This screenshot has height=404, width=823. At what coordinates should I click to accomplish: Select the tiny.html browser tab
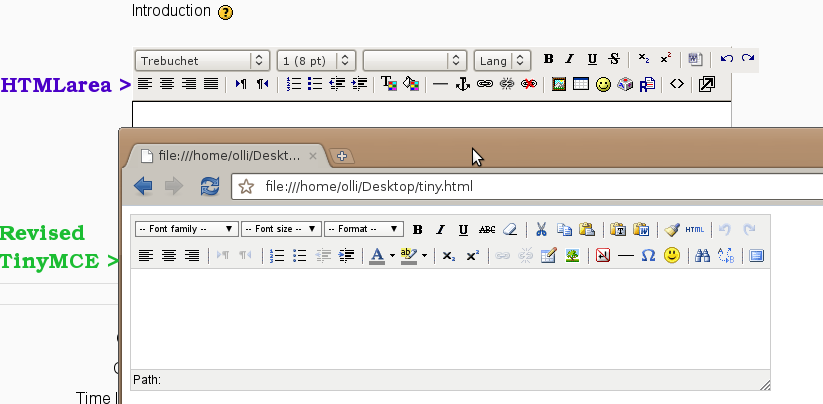point(228,156)
